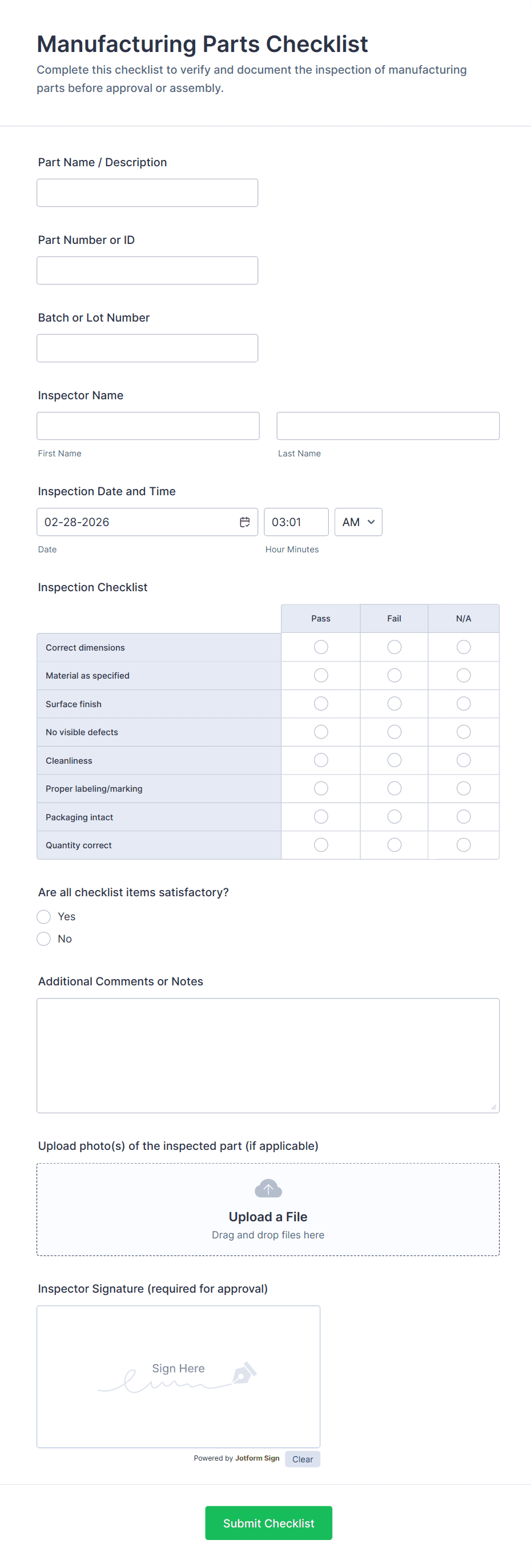Screen dimensions: 531x1568
Task: Focus the Part Number or ID field
Action: [x=147, y=270]
